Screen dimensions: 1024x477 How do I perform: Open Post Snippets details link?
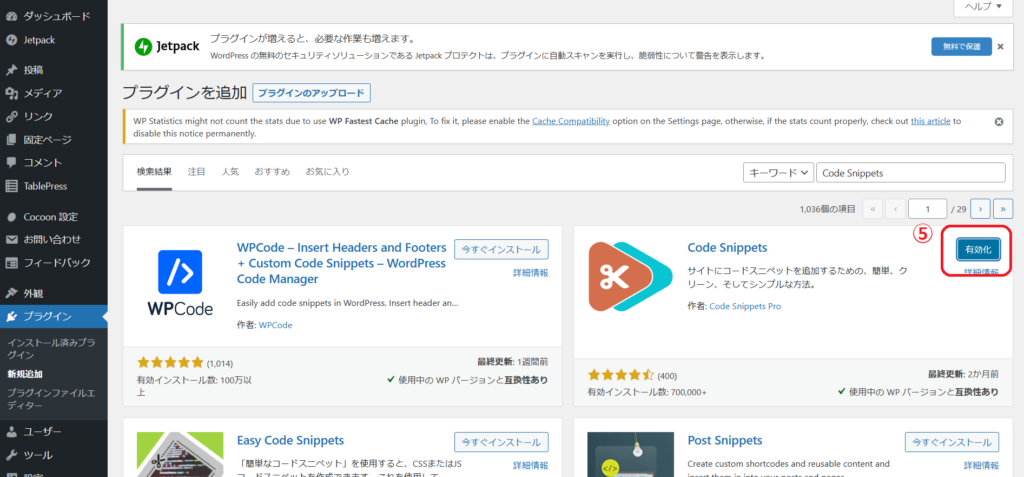coord(981,466)
